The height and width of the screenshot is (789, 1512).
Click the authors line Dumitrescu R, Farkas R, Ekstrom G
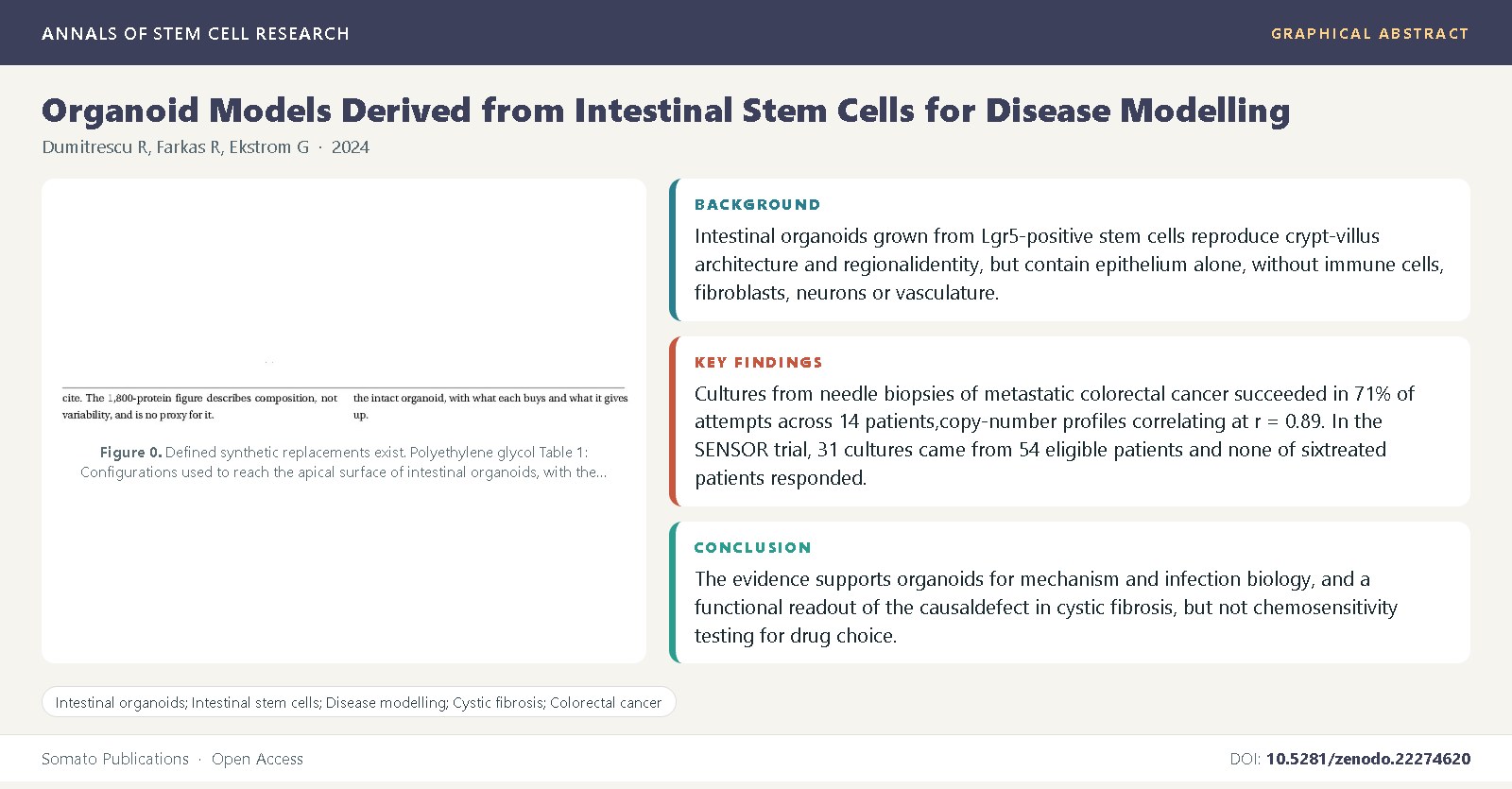coord(176,147)
